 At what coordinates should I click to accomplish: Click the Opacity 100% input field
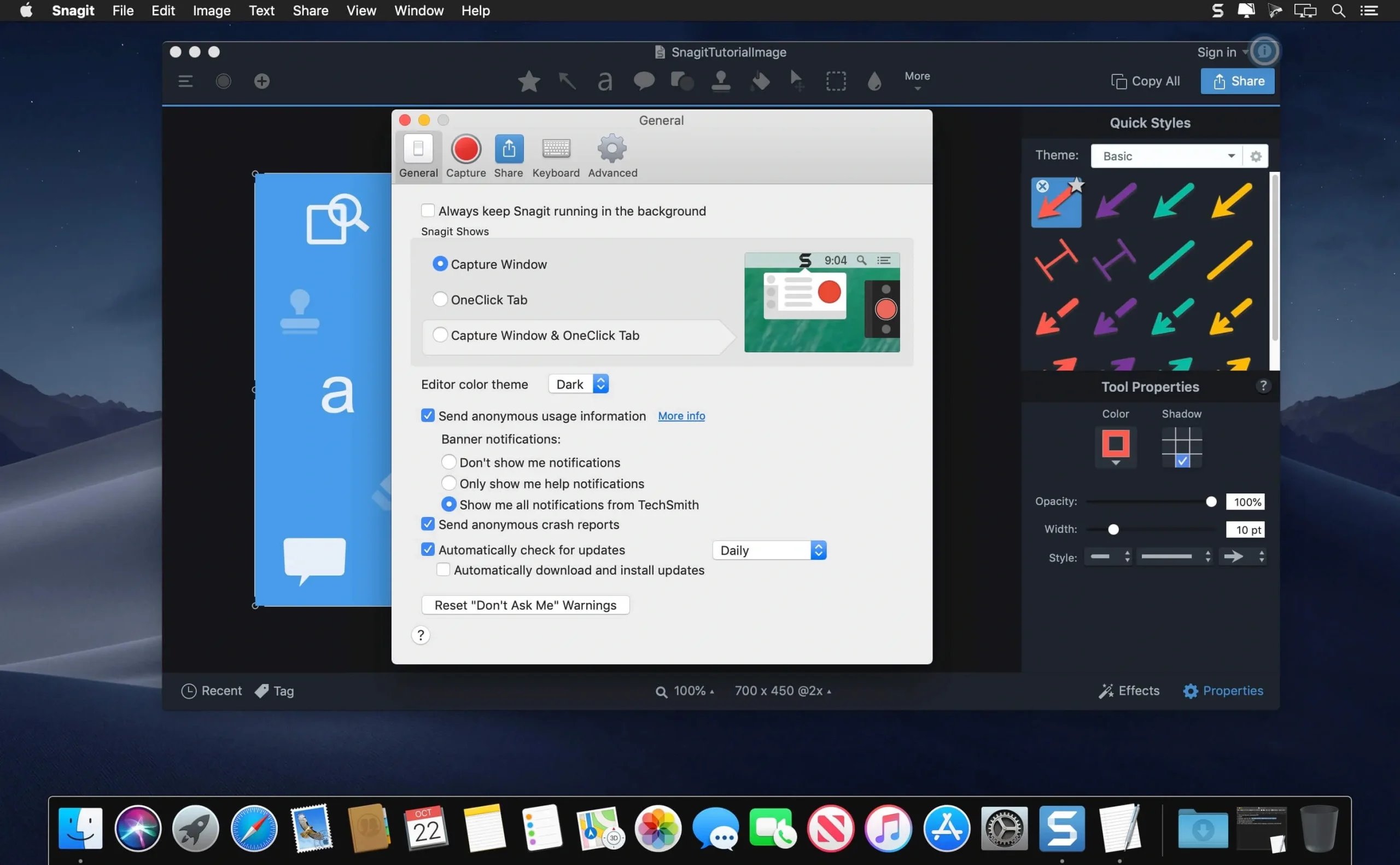pyautogui.click(x=1245, y=502)
